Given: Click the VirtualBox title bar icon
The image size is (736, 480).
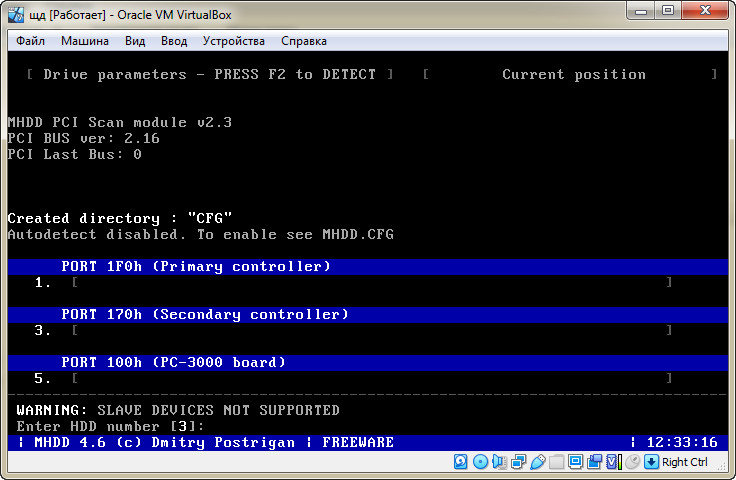Looking at the screenshot, I should coord(16,15).
